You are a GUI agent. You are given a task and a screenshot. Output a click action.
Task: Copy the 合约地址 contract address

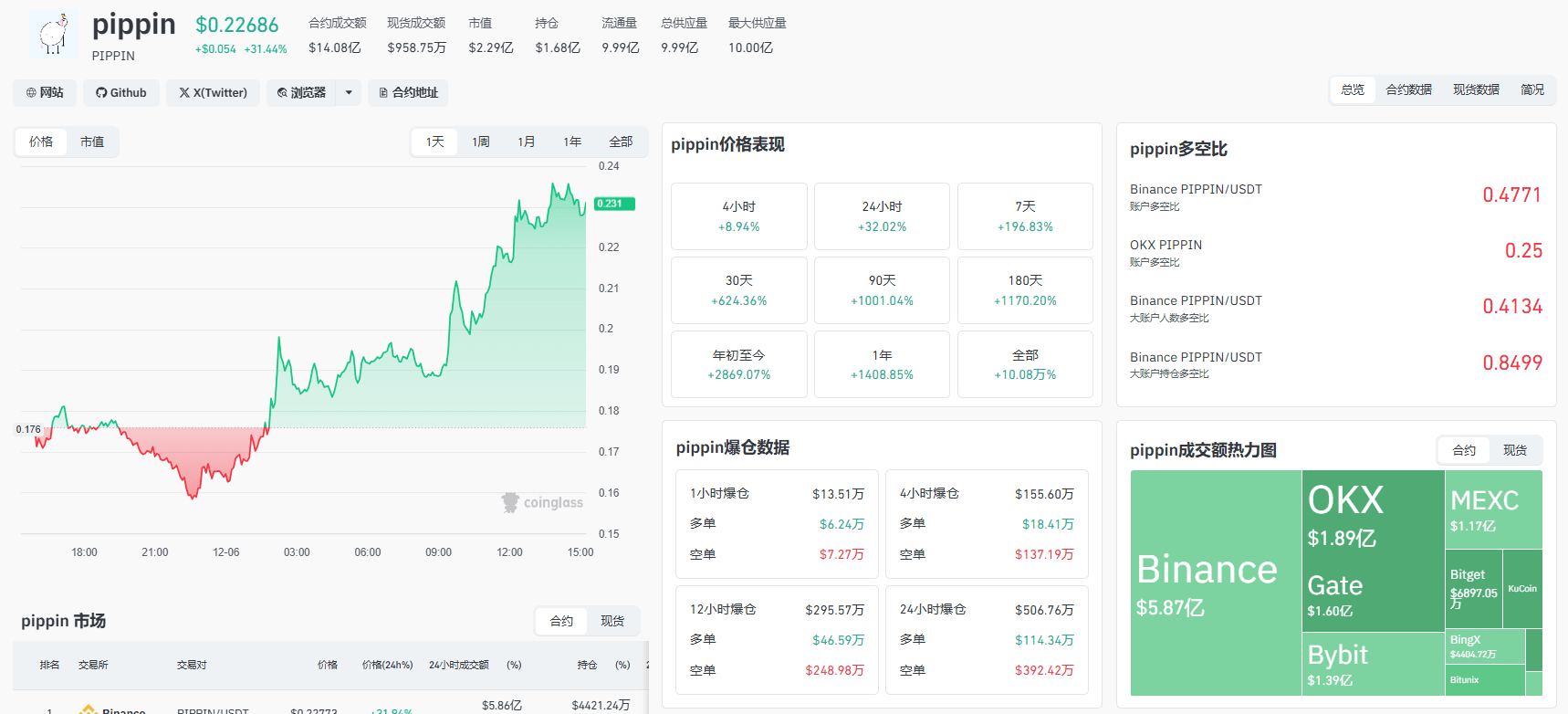coord(408,92)
